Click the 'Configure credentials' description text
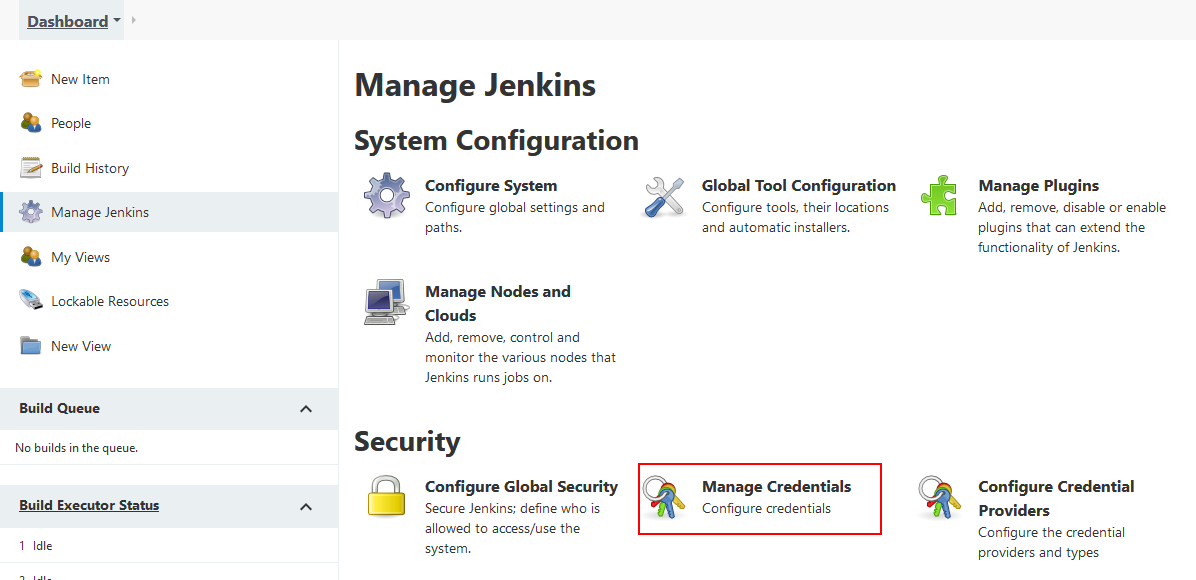 [767, 508]
